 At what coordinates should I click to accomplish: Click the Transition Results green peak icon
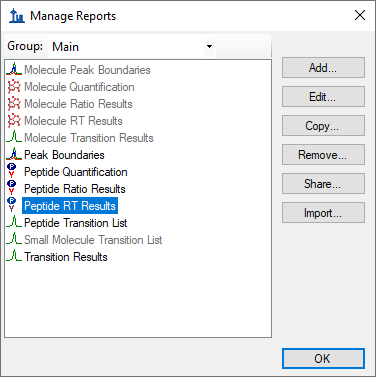pyautogui.click(x=14, y=256)
